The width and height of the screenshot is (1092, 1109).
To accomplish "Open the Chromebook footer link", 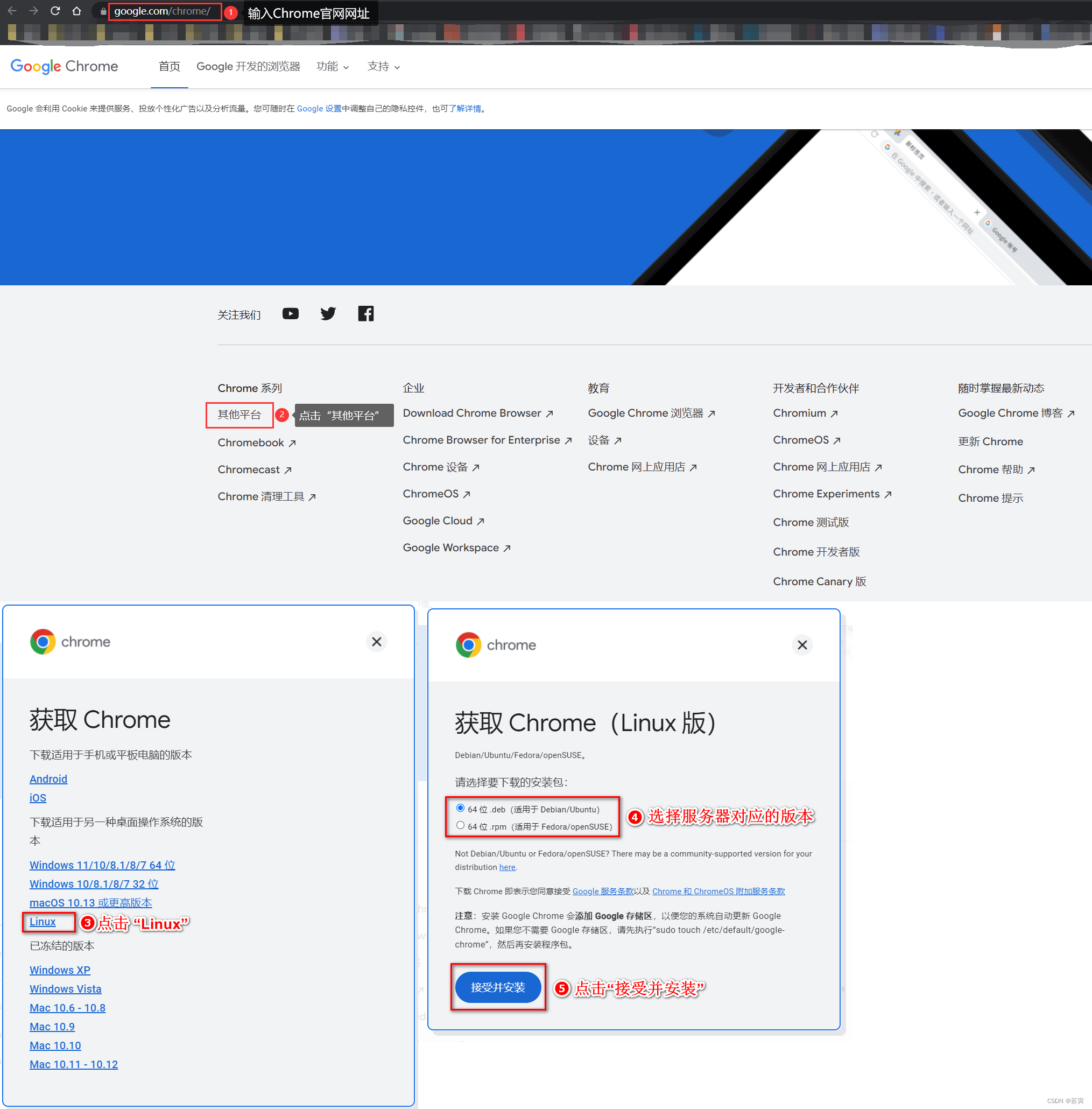I will (x=256, y=443).
